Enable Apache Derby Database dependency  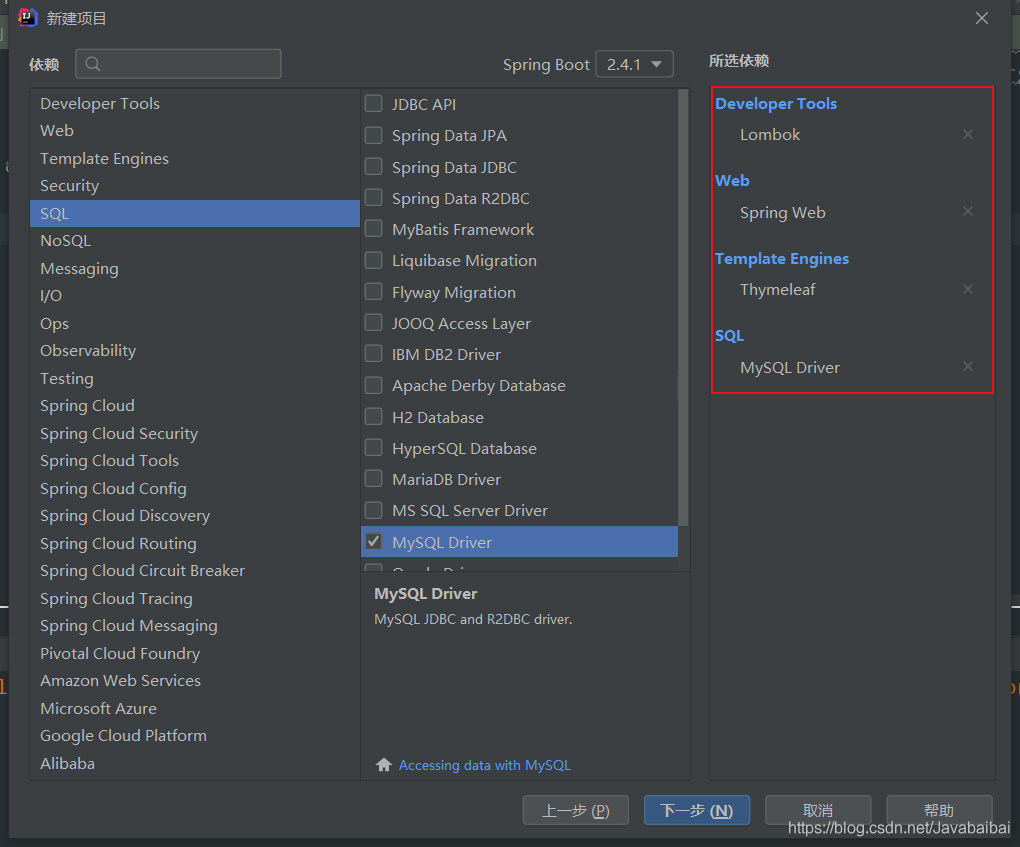coord(373,385)
